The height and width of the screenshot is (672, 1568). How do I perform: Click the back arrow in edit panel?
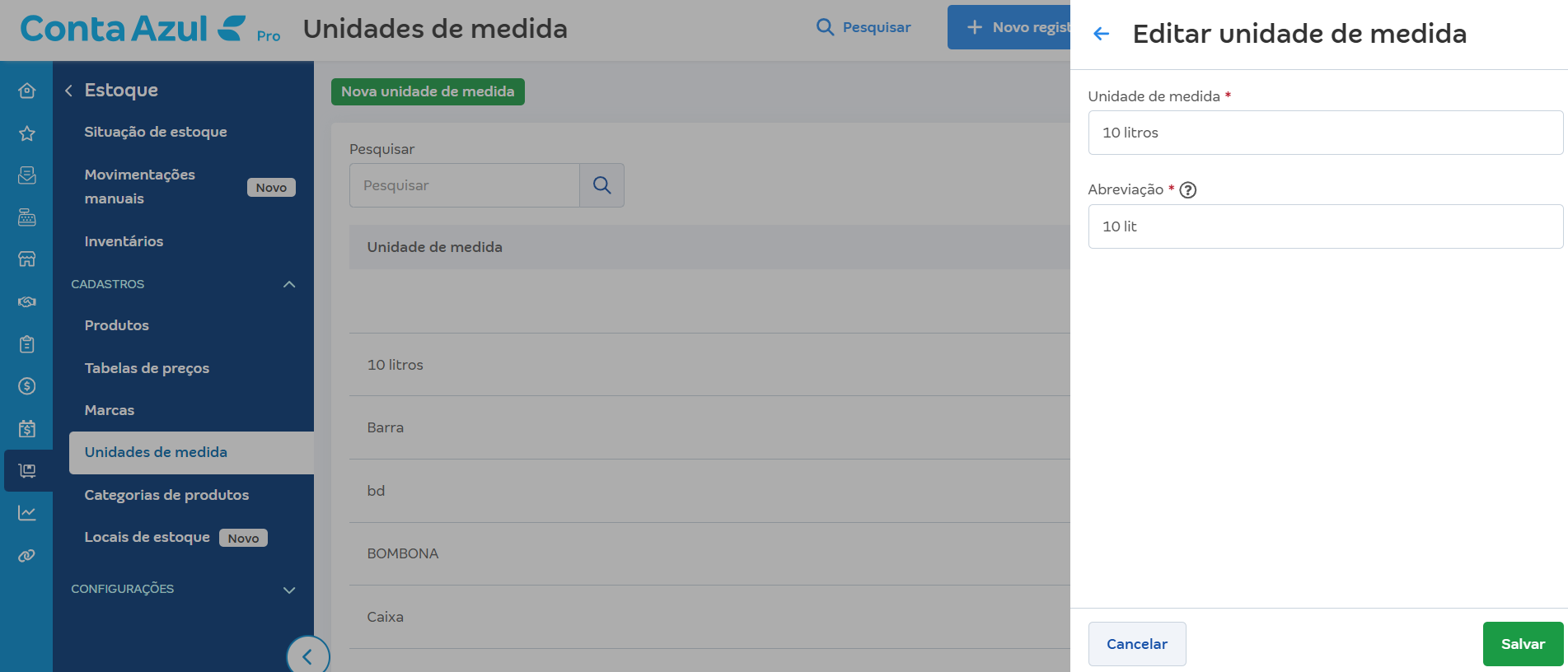pyautogui.click(x=1101, y=34)
